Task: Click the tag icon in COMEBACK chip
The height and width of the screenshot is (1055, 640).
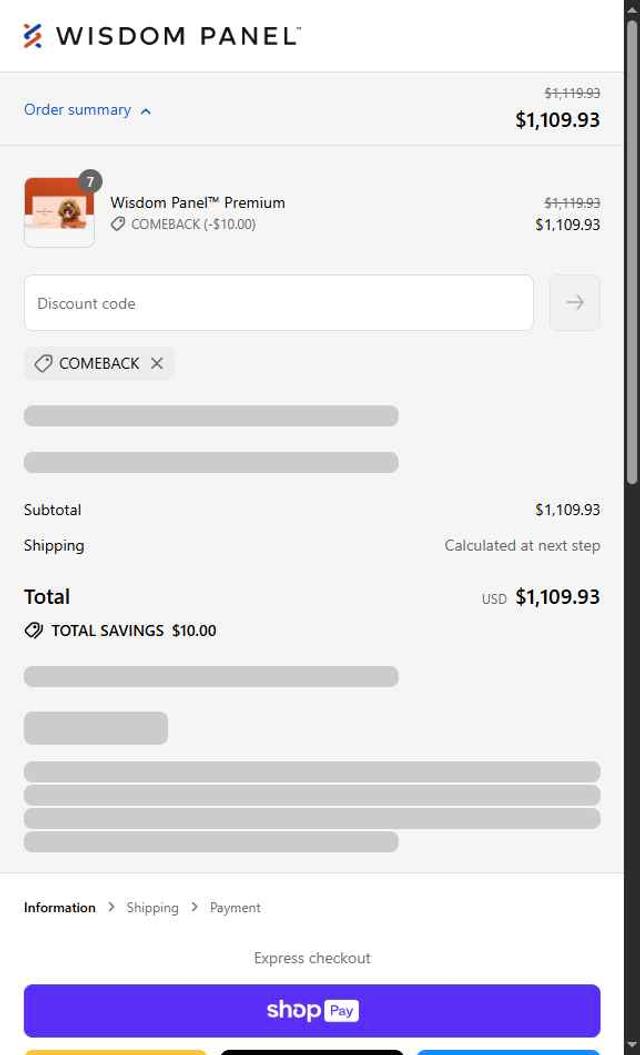Action: (x=43, y=363)
